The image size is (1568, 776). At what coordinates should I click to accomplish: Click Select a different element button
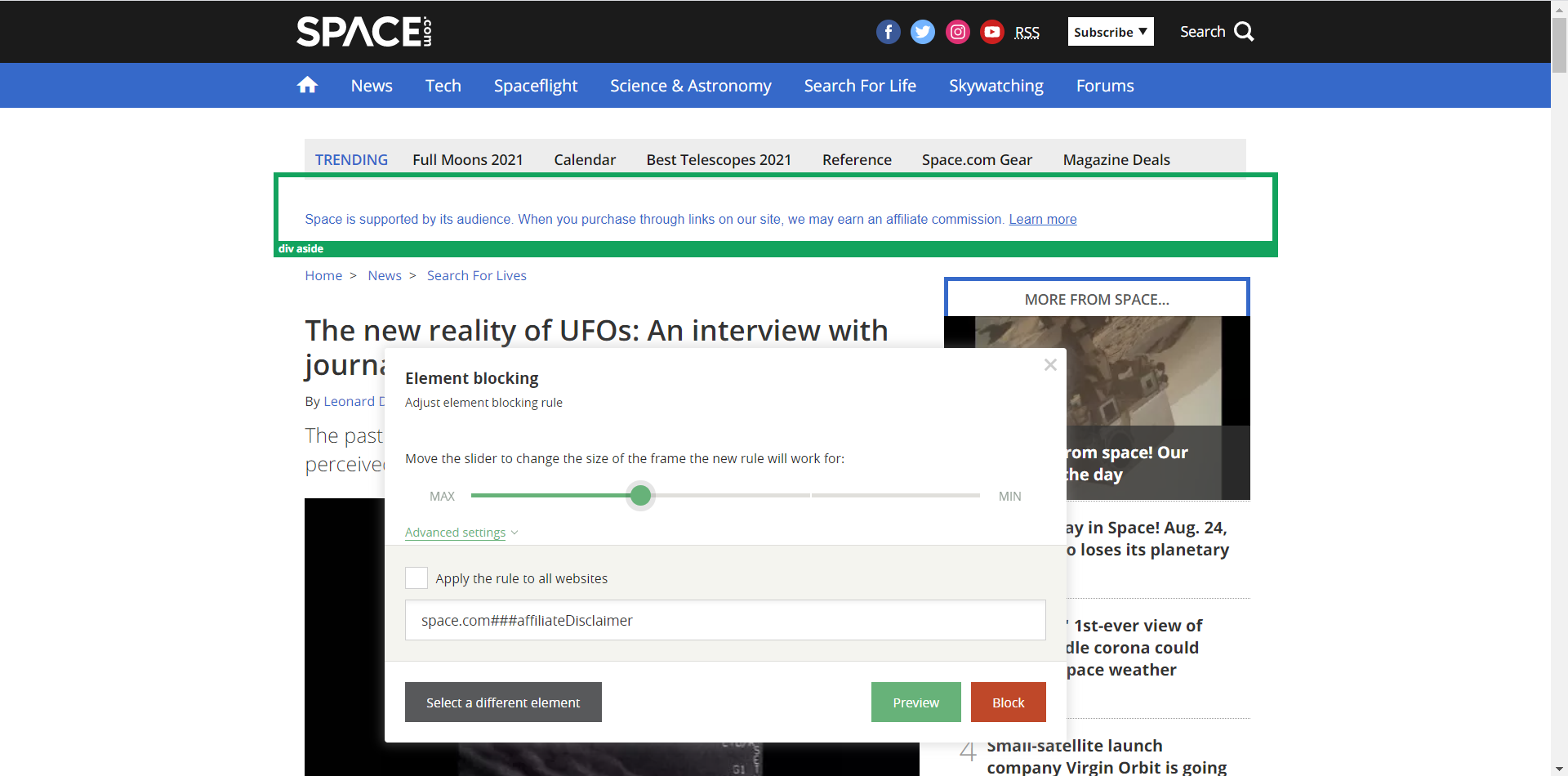click(503, 702)
